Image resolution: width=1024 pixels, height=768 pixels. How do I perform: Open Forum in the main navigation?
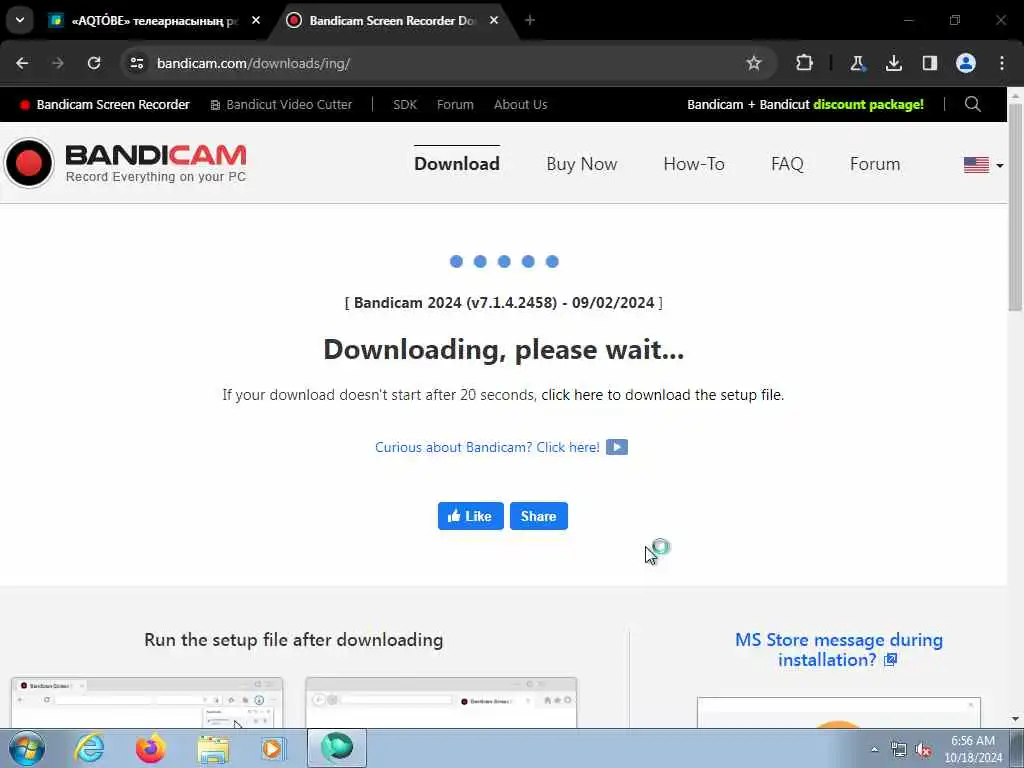[x=875, y=164]
